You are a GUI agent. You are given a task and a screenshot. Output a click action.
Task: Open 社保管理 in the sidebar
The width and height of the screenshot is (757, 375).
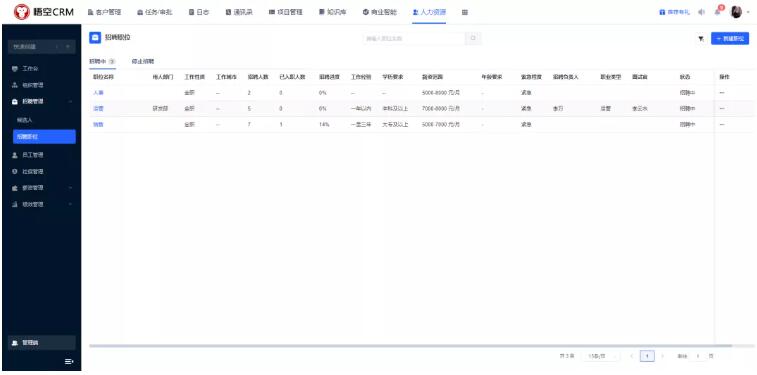click(42, 171)
